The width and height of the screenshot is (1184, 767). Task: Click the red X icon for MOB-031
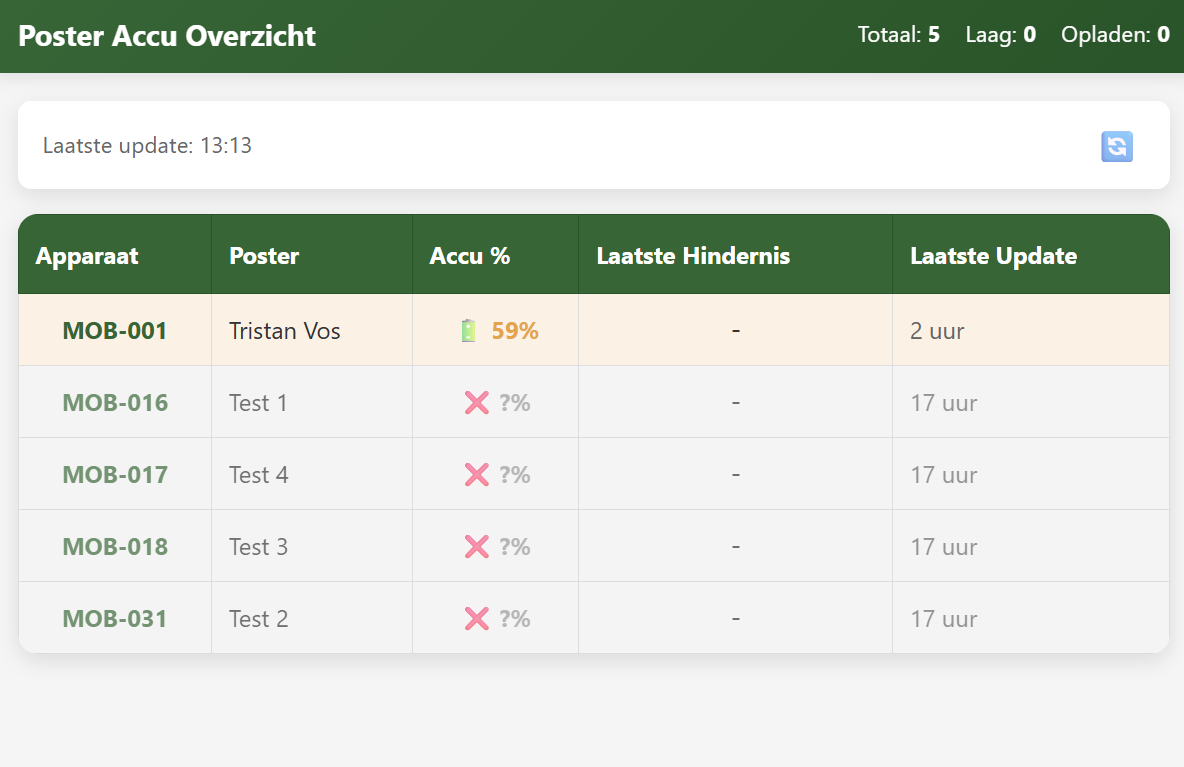click(476, 619)
